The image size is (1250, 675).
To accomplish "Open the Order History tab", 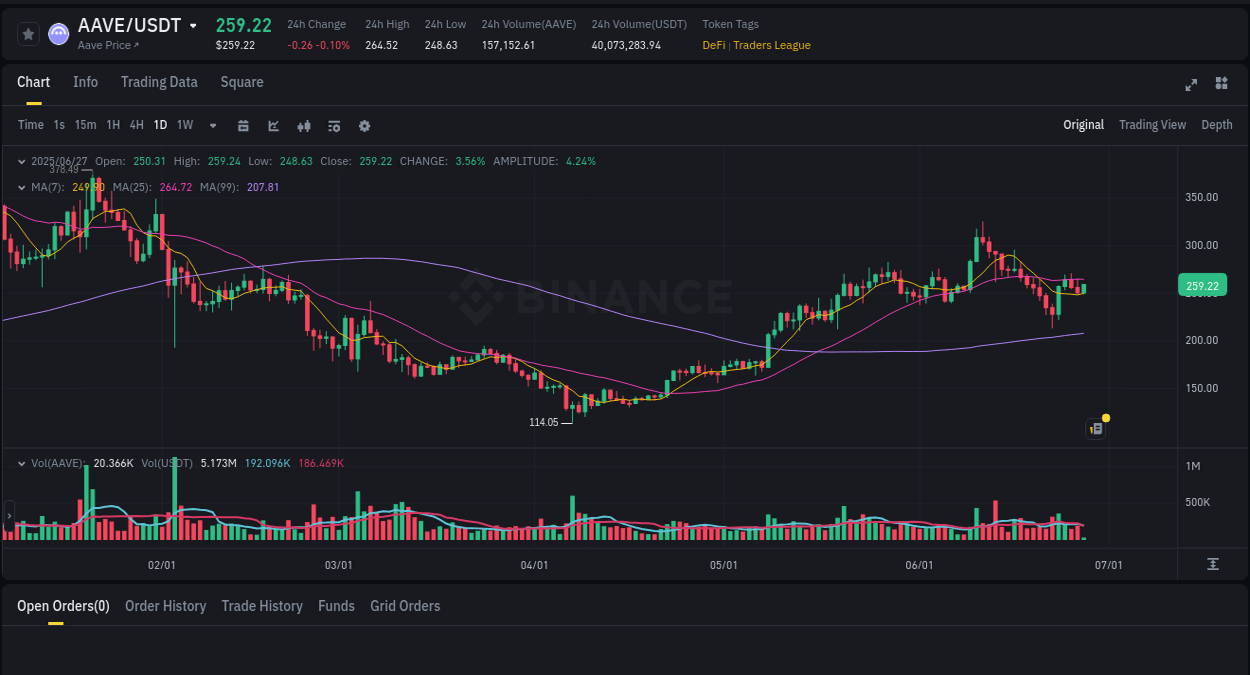I will 165,606.
